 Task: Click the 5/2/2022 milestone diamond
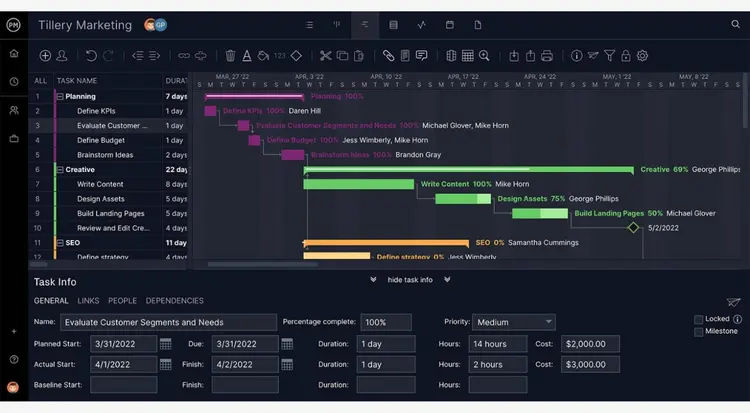(x=633, y=228)
